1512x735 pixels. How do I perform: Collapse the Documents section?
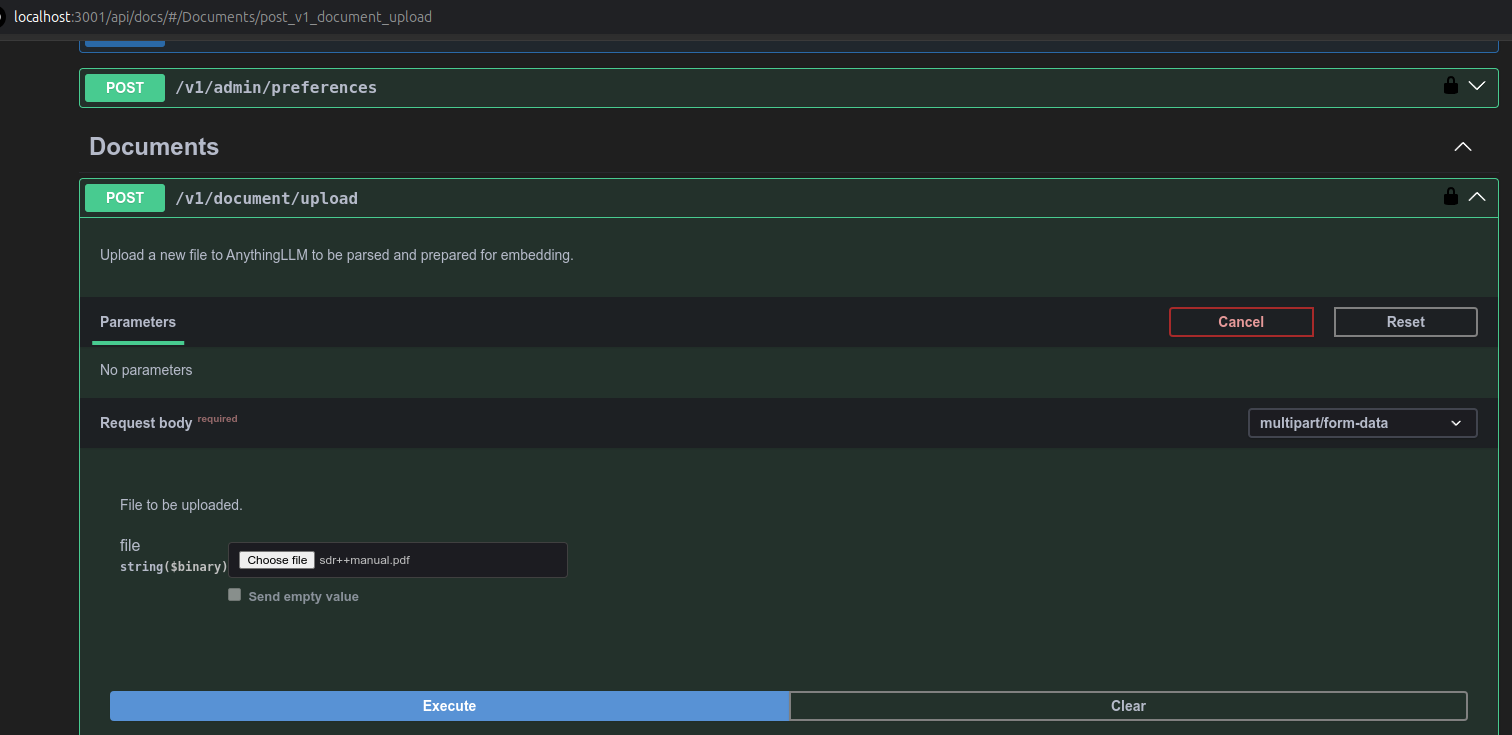point(1463,147)
